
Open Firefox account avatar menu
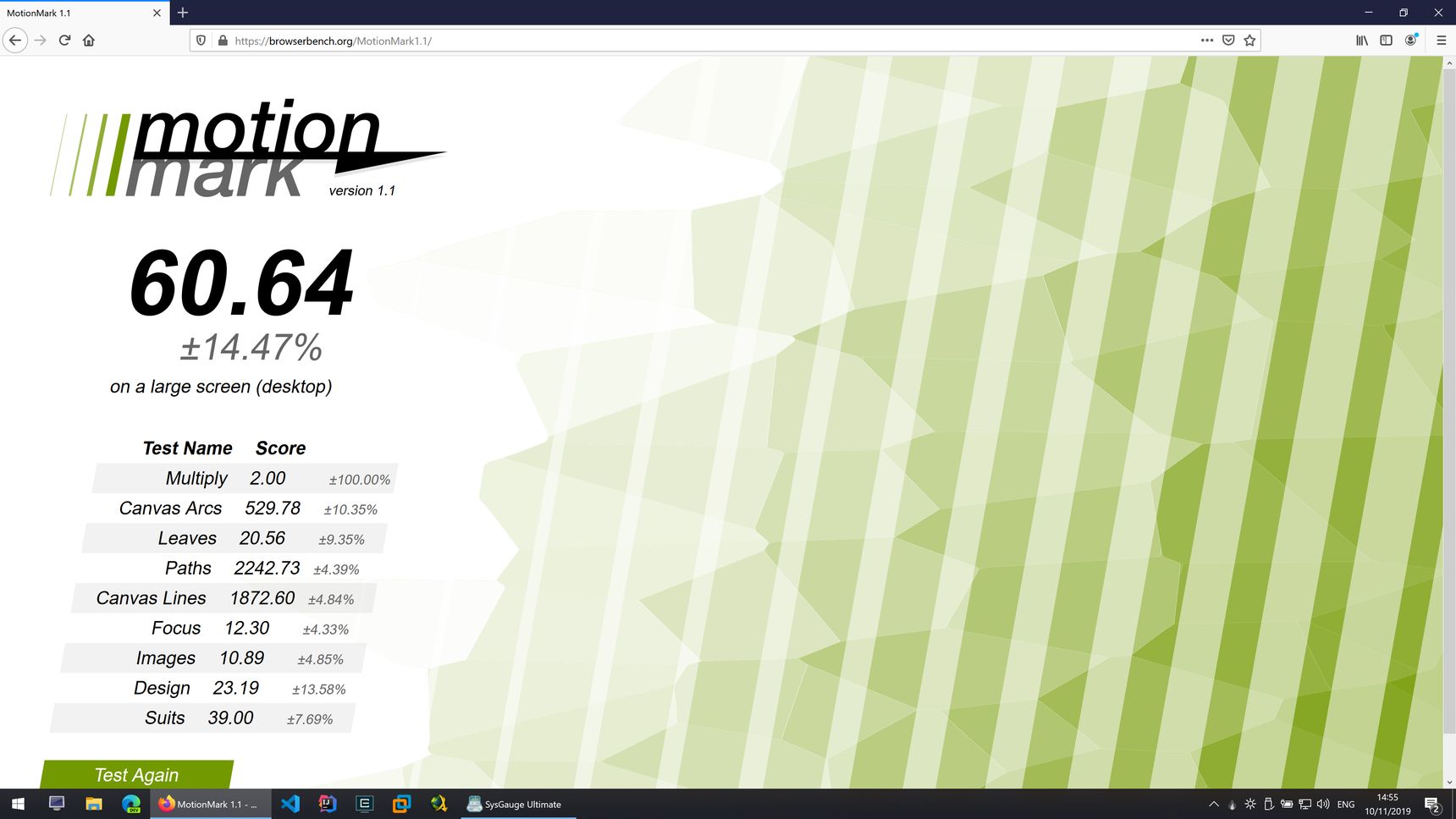(1411, 40)
